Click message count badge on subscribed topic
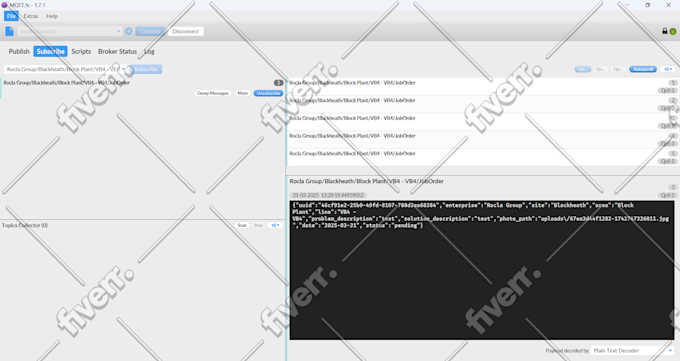The height and width of the screenshot is (361, 680). point(278,82)
